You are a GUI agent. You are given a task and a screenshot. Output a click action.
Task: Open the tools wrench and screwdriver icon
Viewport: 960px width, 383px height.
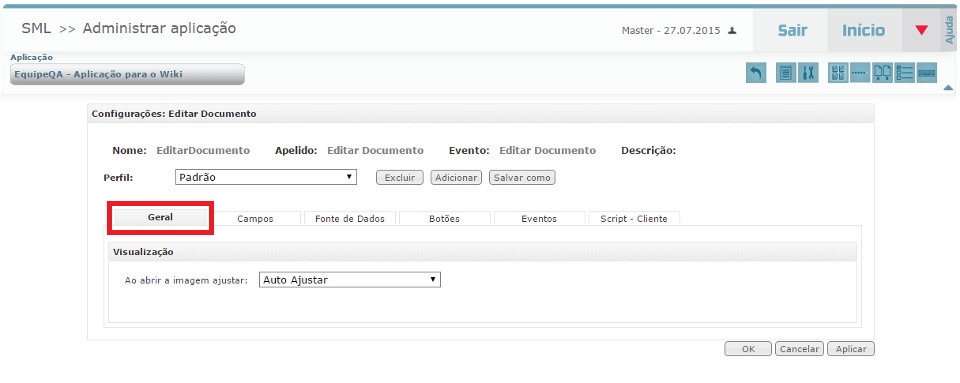click(808, 73)
